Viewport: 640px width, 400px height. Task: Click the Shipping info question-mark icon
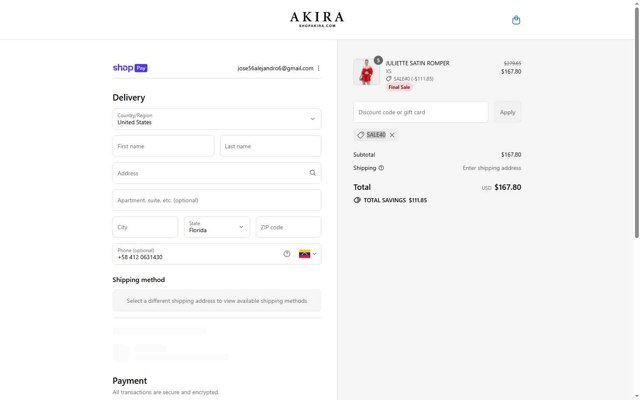(x=381, y=168)
